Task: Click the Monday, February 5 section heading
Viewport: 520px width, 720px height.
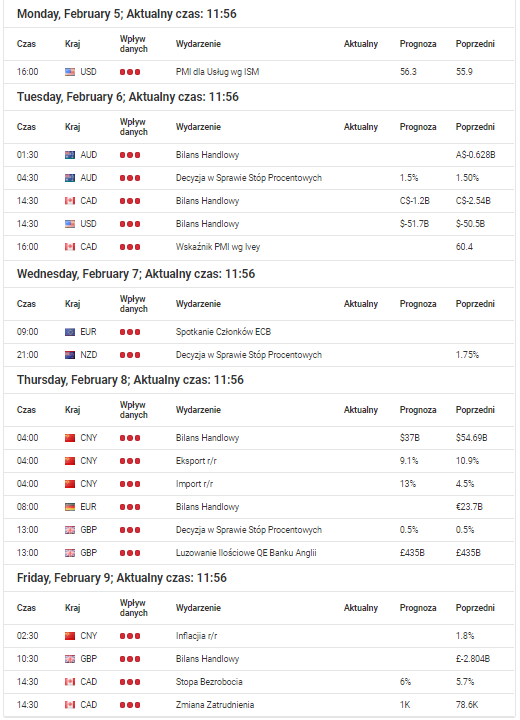Action: pos(127,14)
